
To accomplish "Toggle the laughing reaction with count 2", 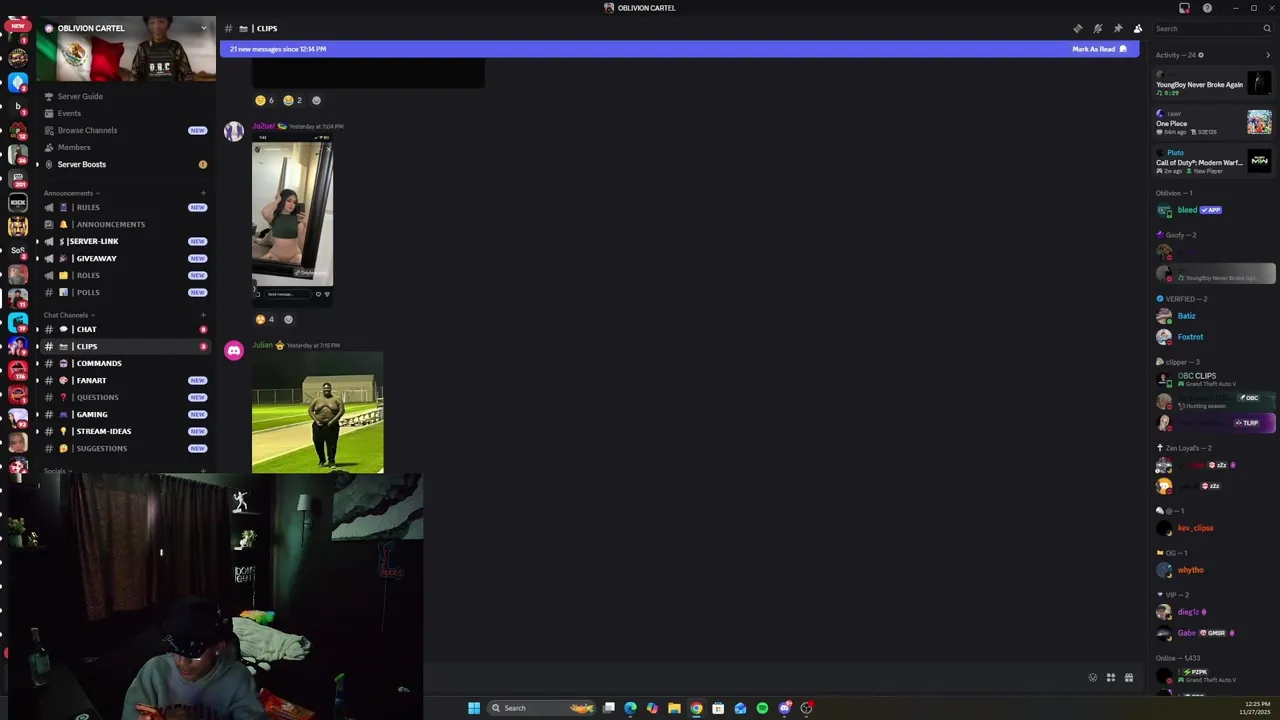I will (293, 100).
